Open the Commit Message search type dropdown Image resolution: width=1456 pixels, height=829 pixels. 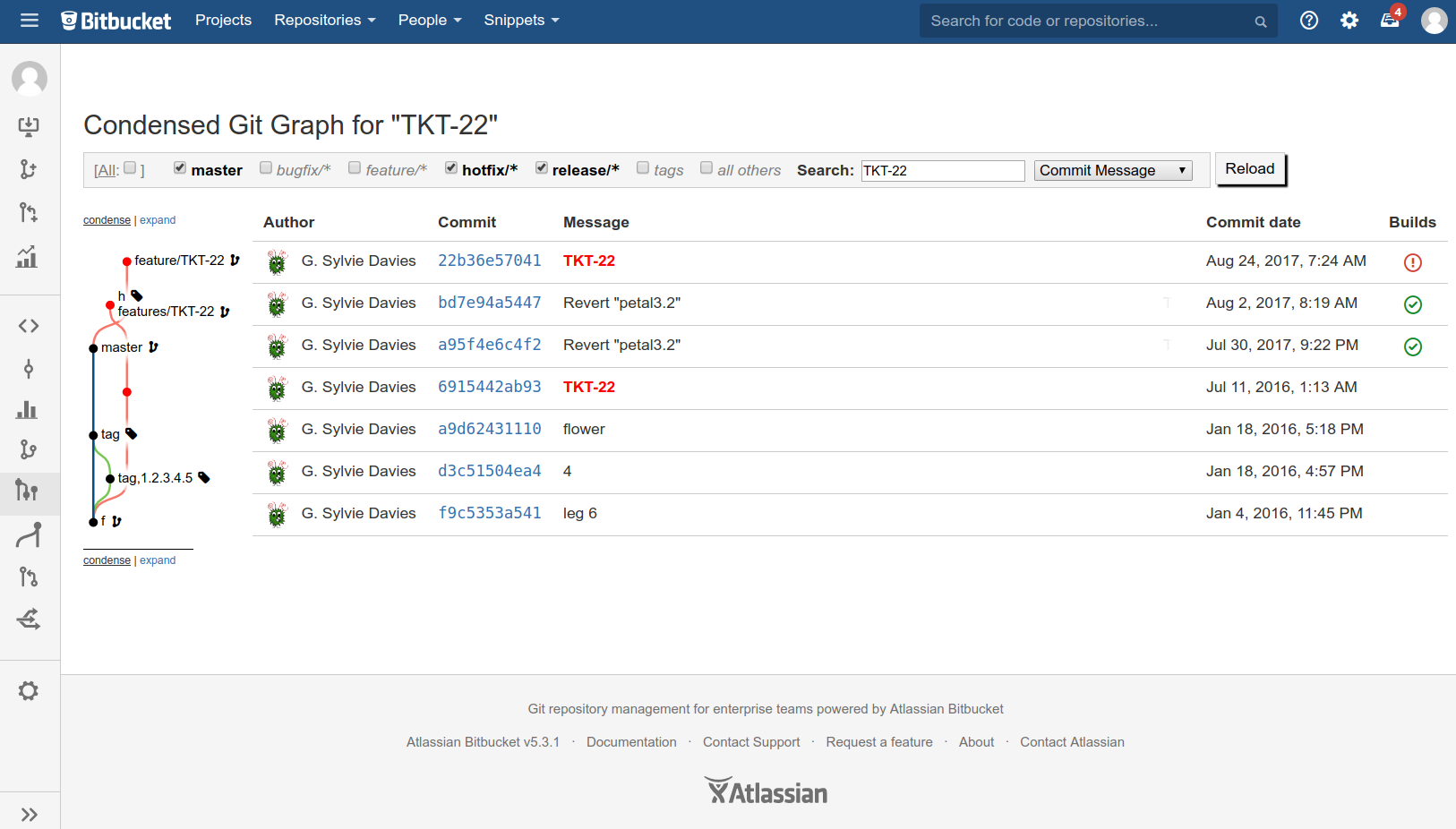pos(1113,170)
